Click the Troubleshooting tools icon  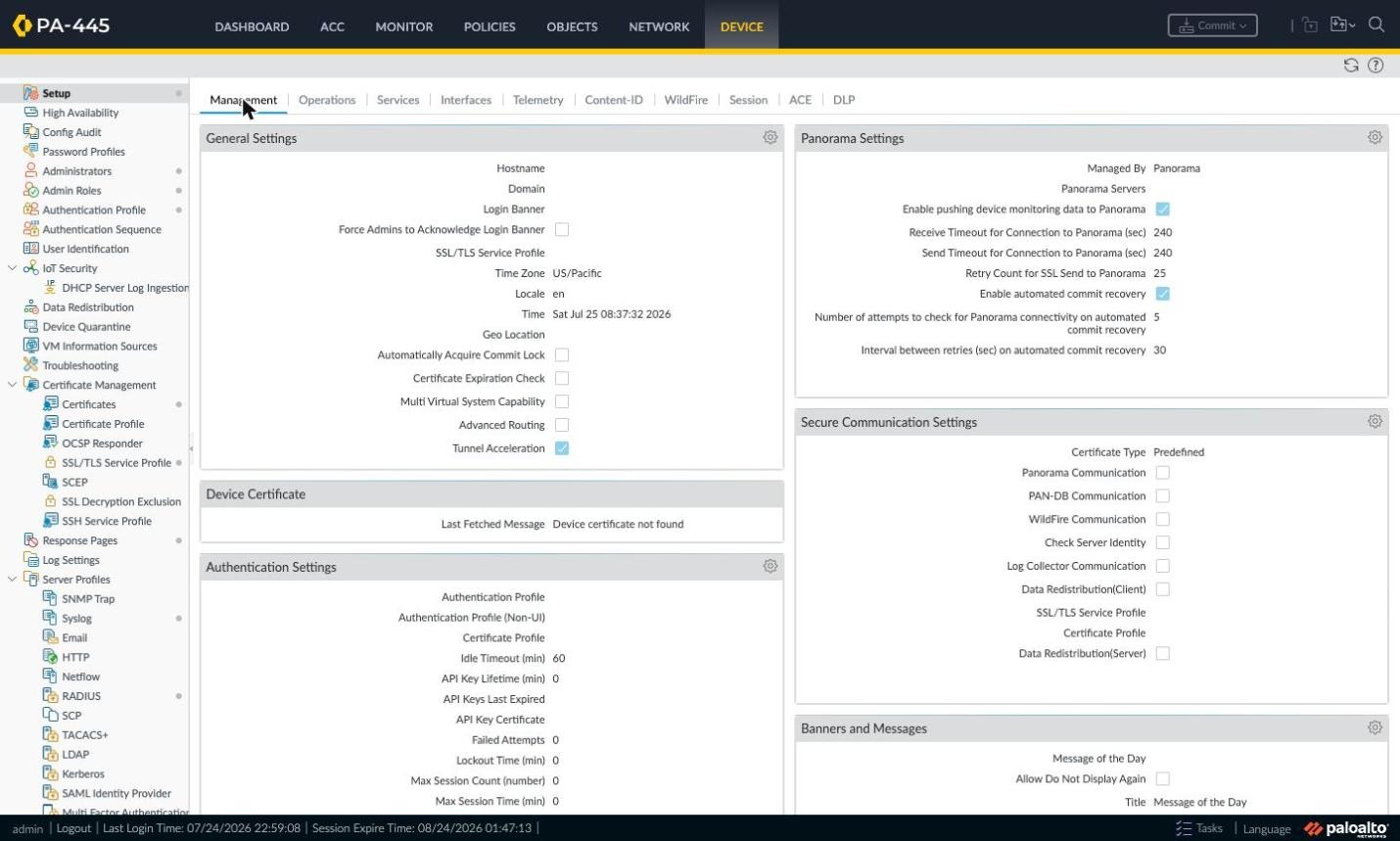pos(30,365)
